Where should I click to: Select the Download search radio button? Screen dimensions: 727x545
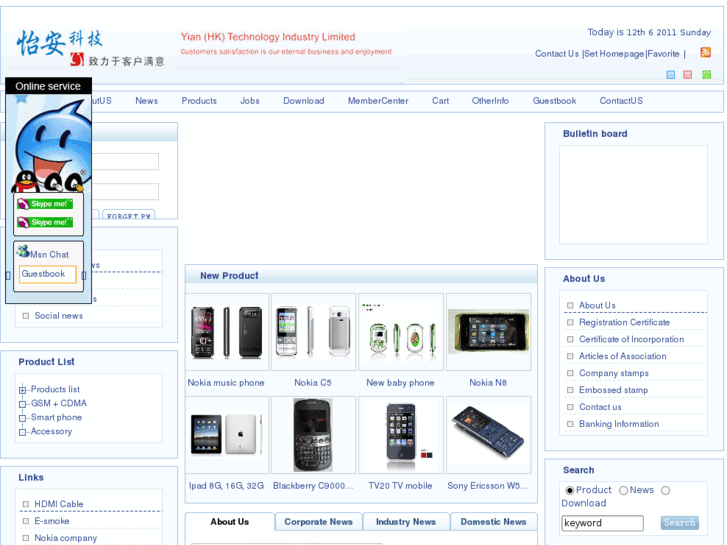click(665, 490)
